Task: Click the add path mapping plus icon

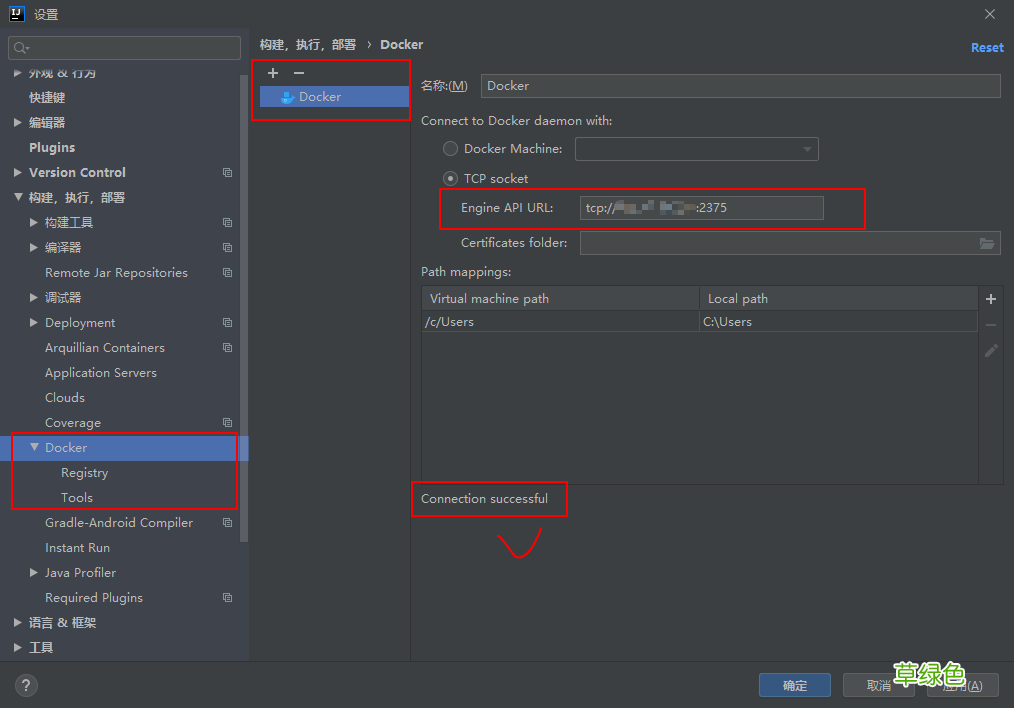Action: (991, 299)
